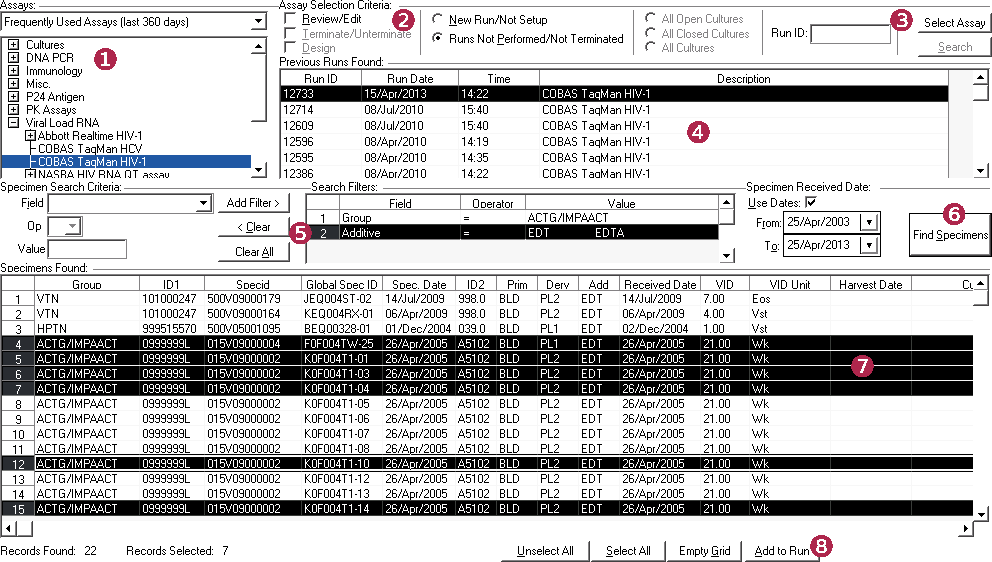Open the To date dropdown
The height and width of the screenshot is (562, 992).
pyautogui.click(x=870, y=245)
